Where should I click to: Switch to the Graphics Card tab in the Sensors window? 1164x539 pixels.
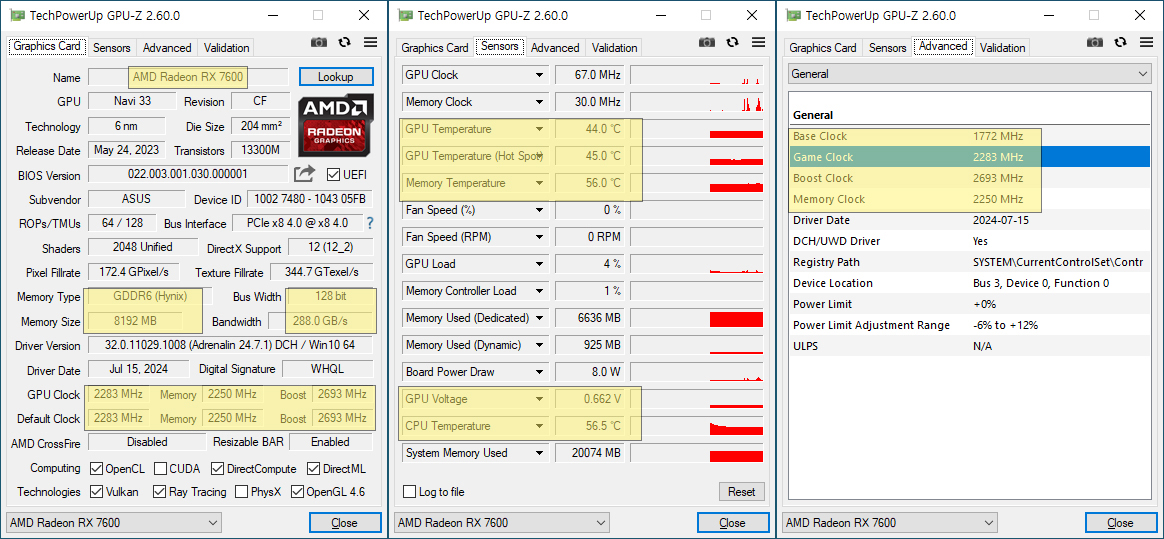pos(435,48)
